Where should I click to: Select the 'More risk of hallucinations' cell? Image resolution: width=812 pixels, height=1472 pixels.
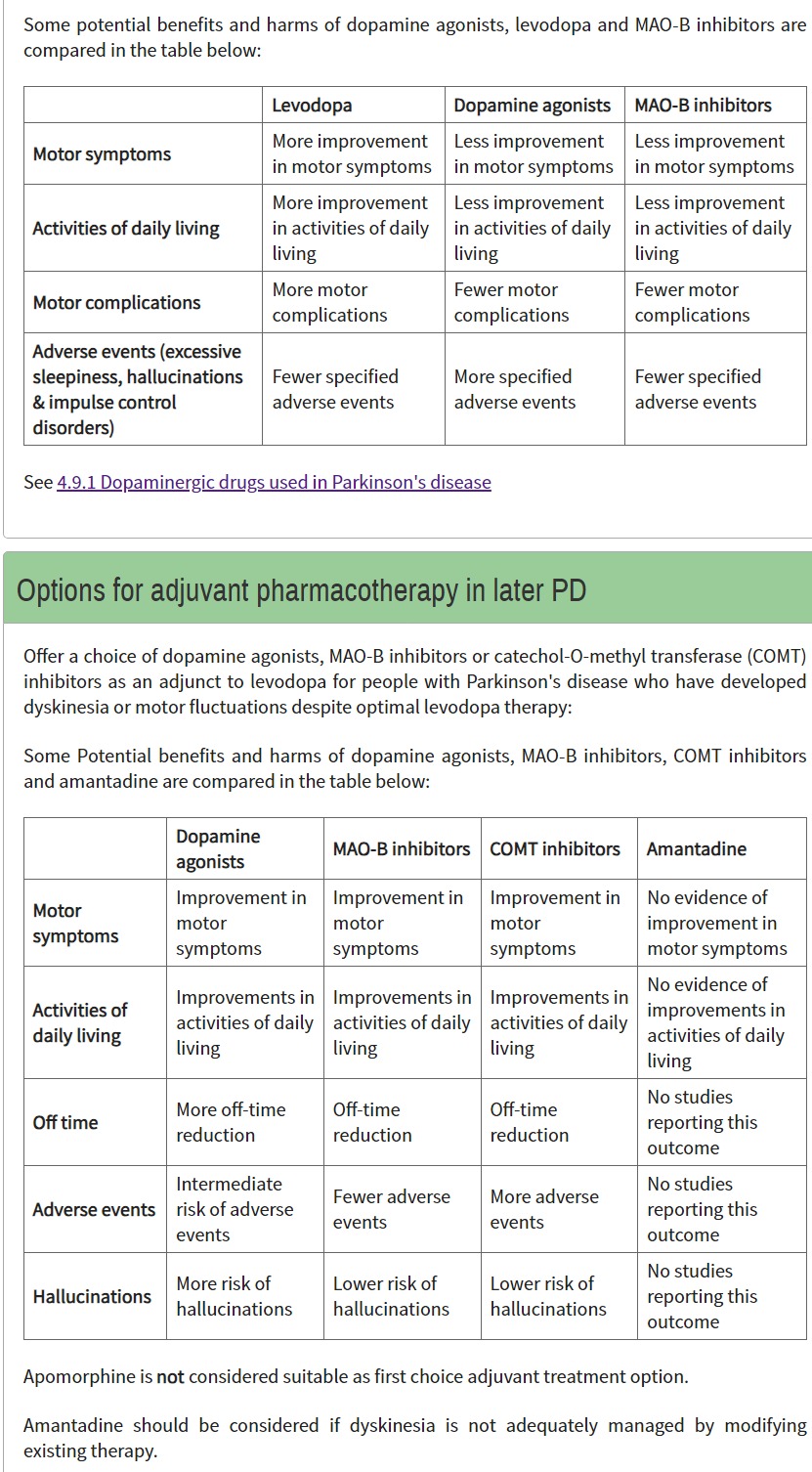[235, 1296]
